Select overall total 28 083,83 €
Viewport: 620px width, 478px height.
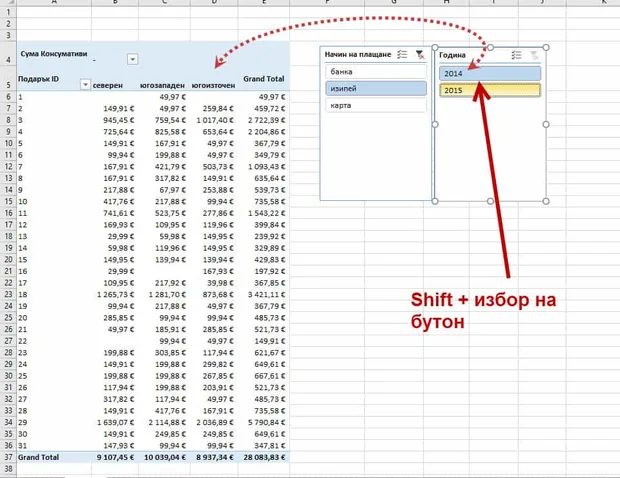(x=264, y=457)
